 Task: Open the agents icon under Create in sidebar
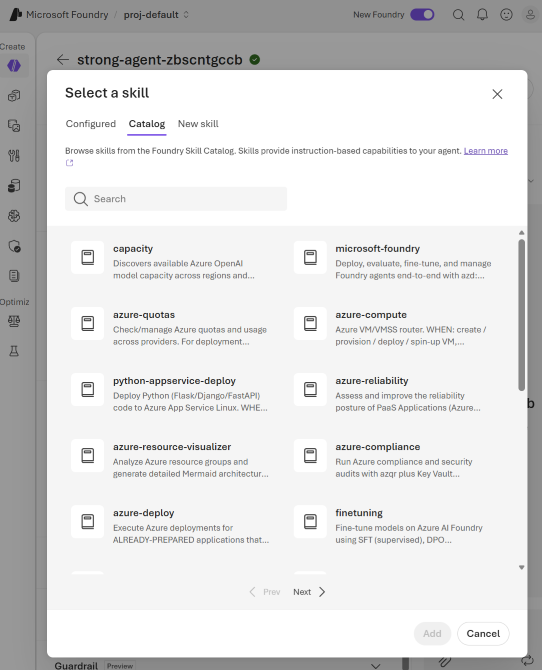[x=14, y=65]
